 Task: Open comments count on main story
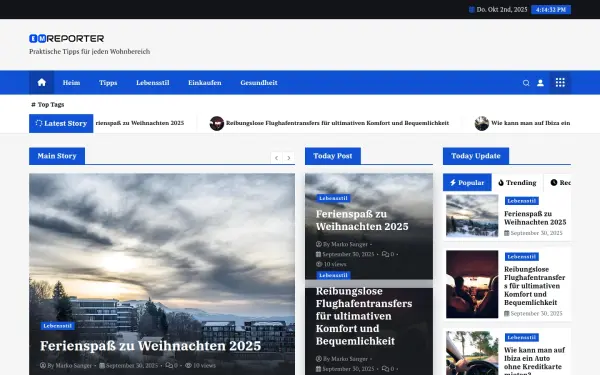click(x=171, y=365)
